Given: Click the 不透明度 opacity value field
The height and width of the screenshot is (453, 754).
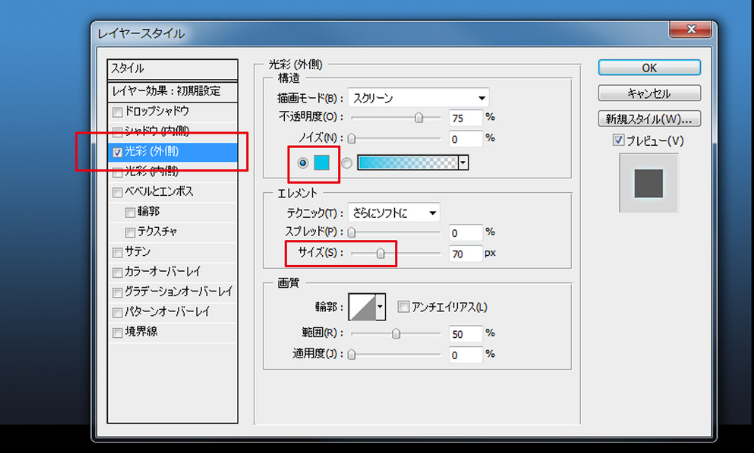Looking at the screenshot, I should pyautogui.click(x=465, y=118).
